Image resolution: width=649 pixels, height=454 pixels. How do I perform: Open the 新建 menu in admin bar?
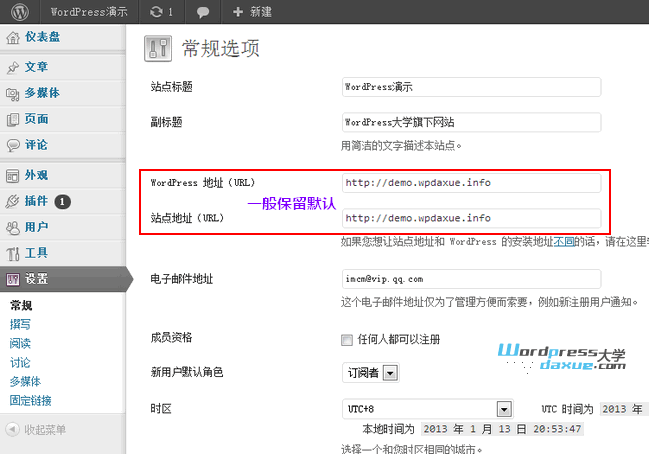[x=252, y=12]
